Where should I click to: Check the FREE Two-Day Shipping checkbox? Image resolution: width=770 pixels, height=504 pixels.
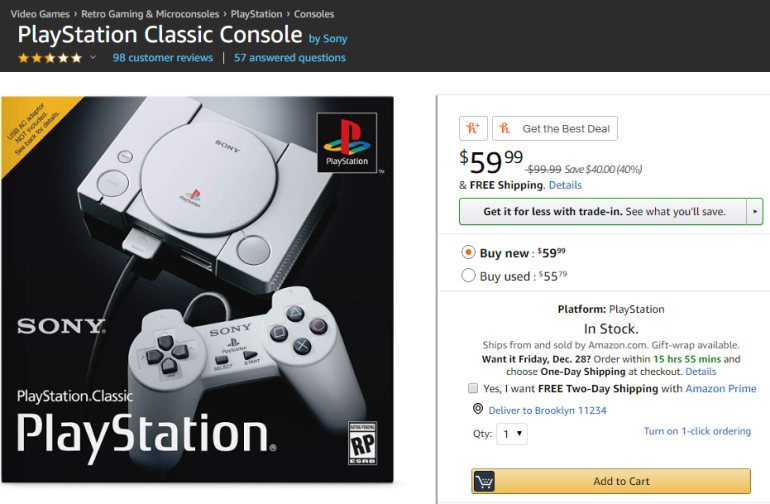(x=473, y=388)
